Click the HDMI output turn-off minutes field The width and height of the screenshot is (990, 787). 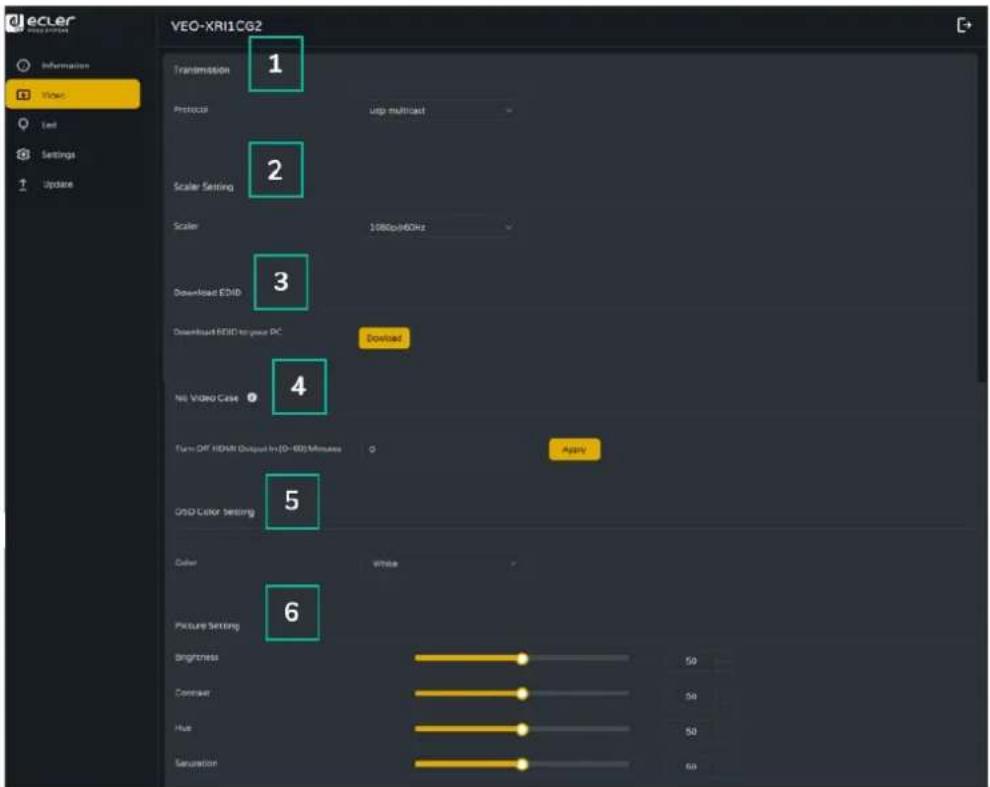click(445, 449)
